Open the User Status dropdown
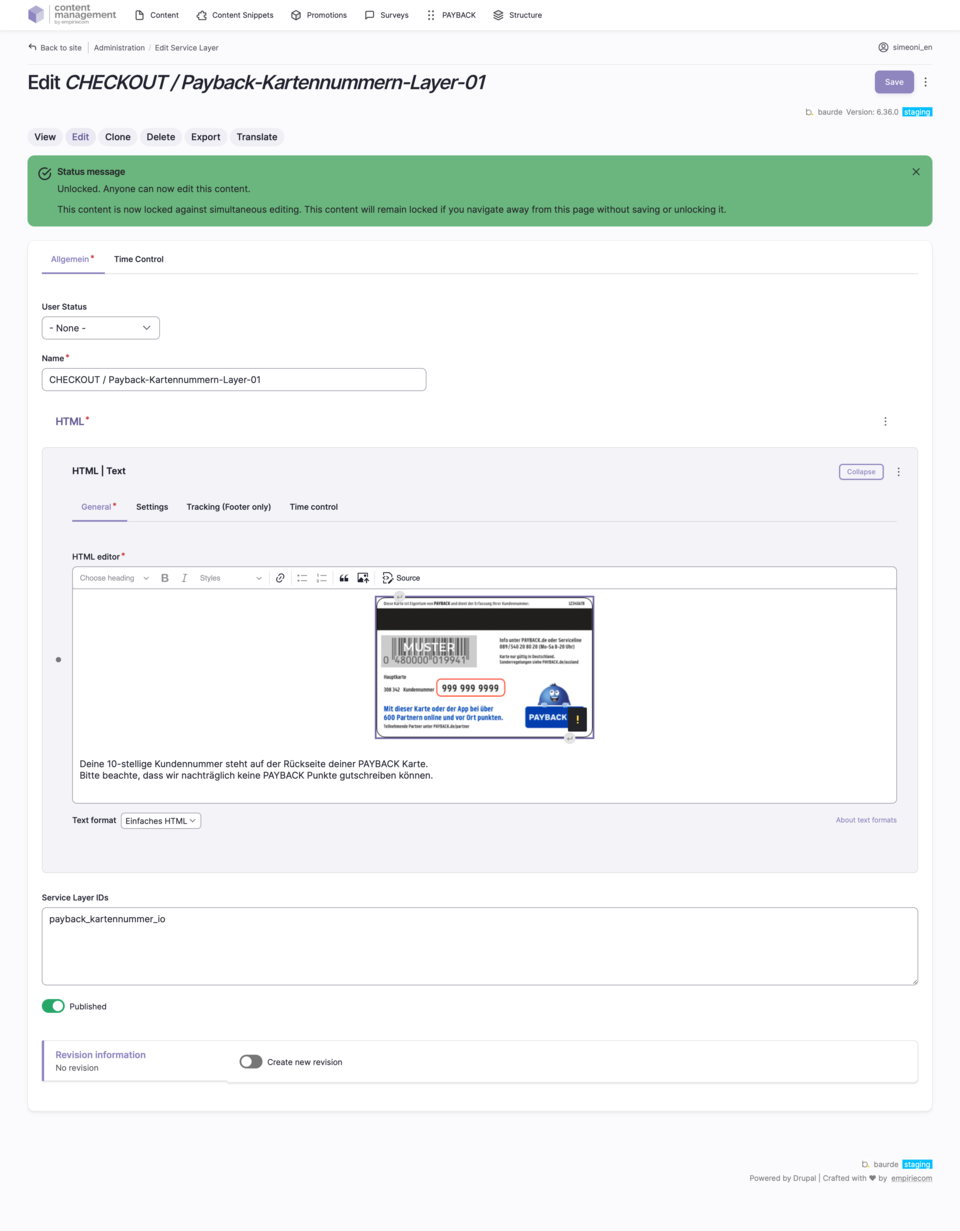Viewport: 960px width, 1231px height. (101, 328)
